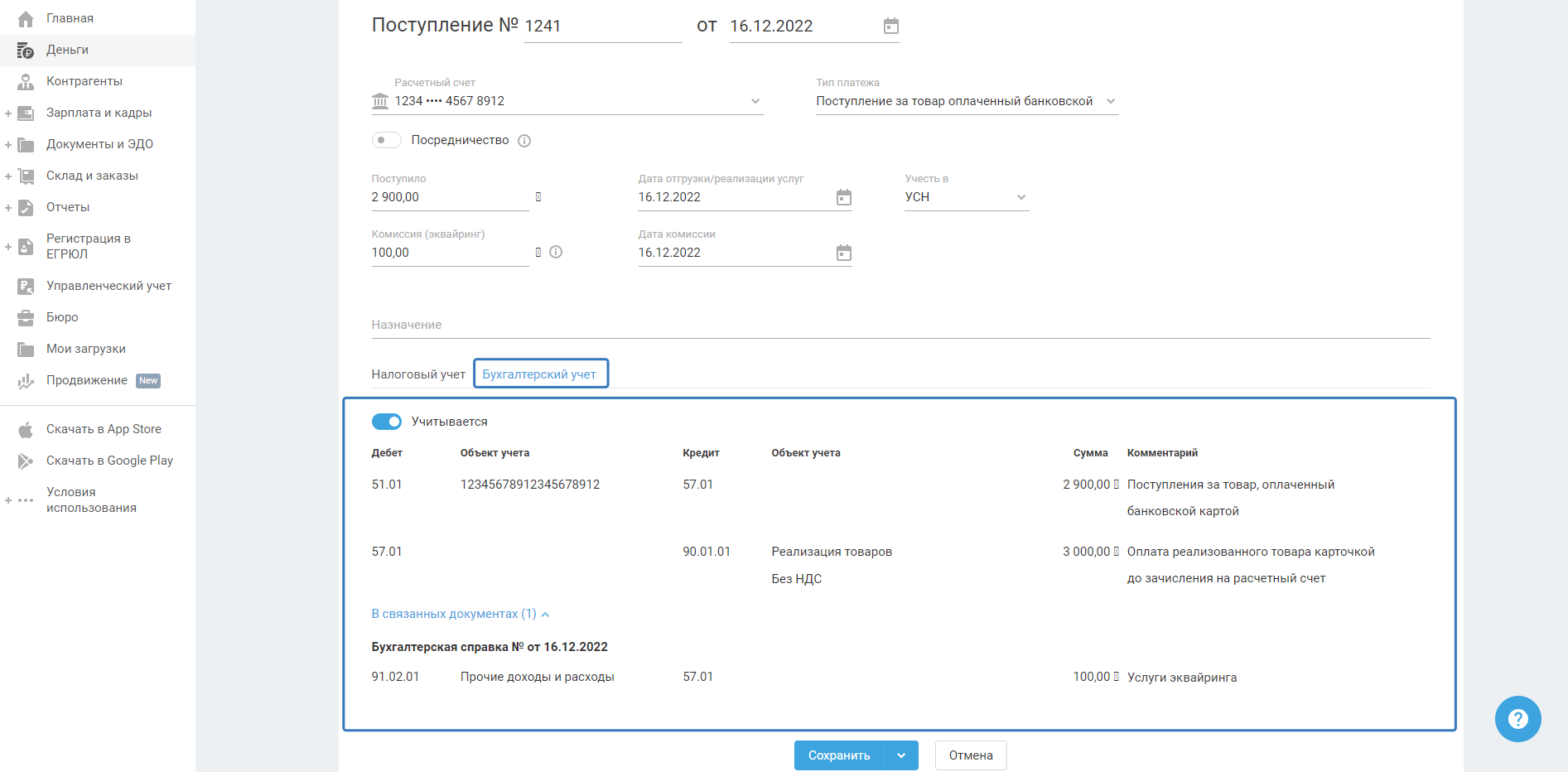Click the blue help question mark button
This screenshot has width=1568, height=772.
[1517, 718]
